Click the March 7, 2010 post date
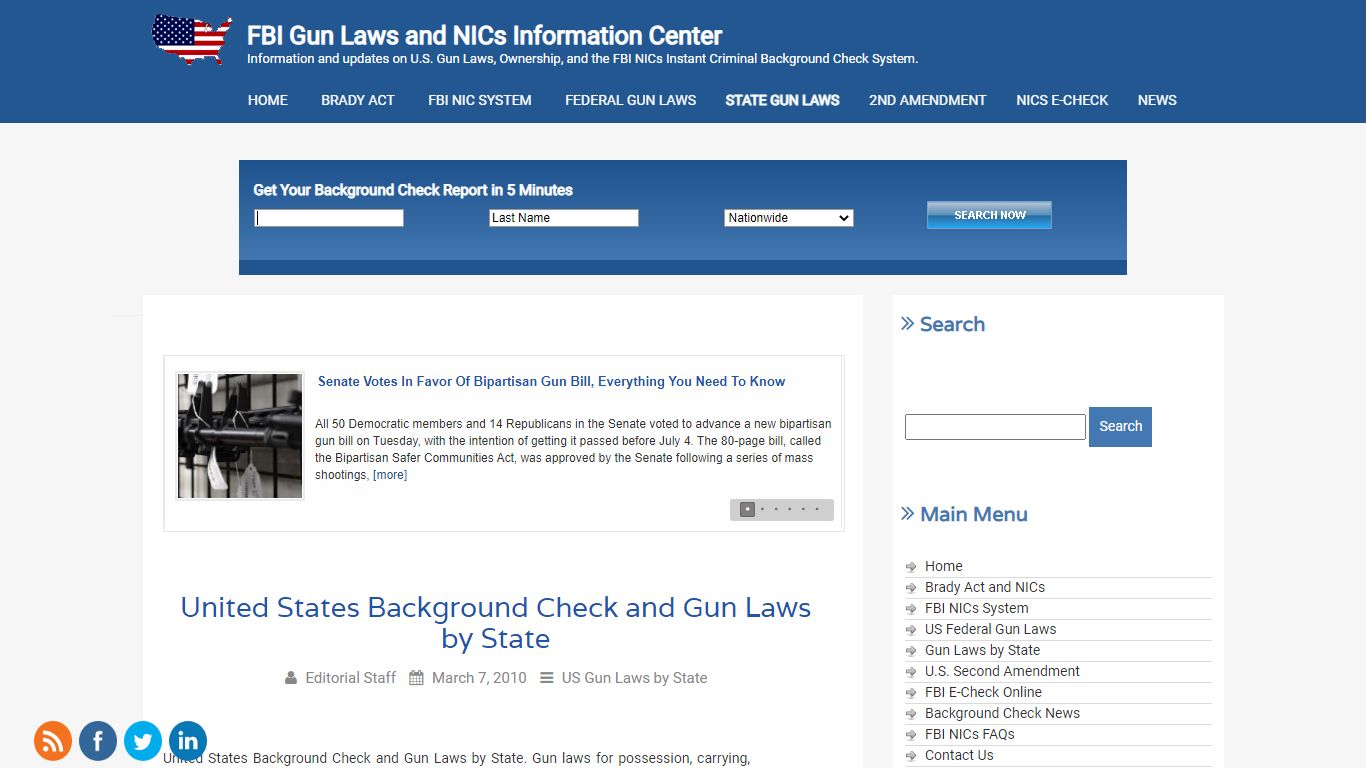Screen dimensions: 1366x768 (479, 678)
